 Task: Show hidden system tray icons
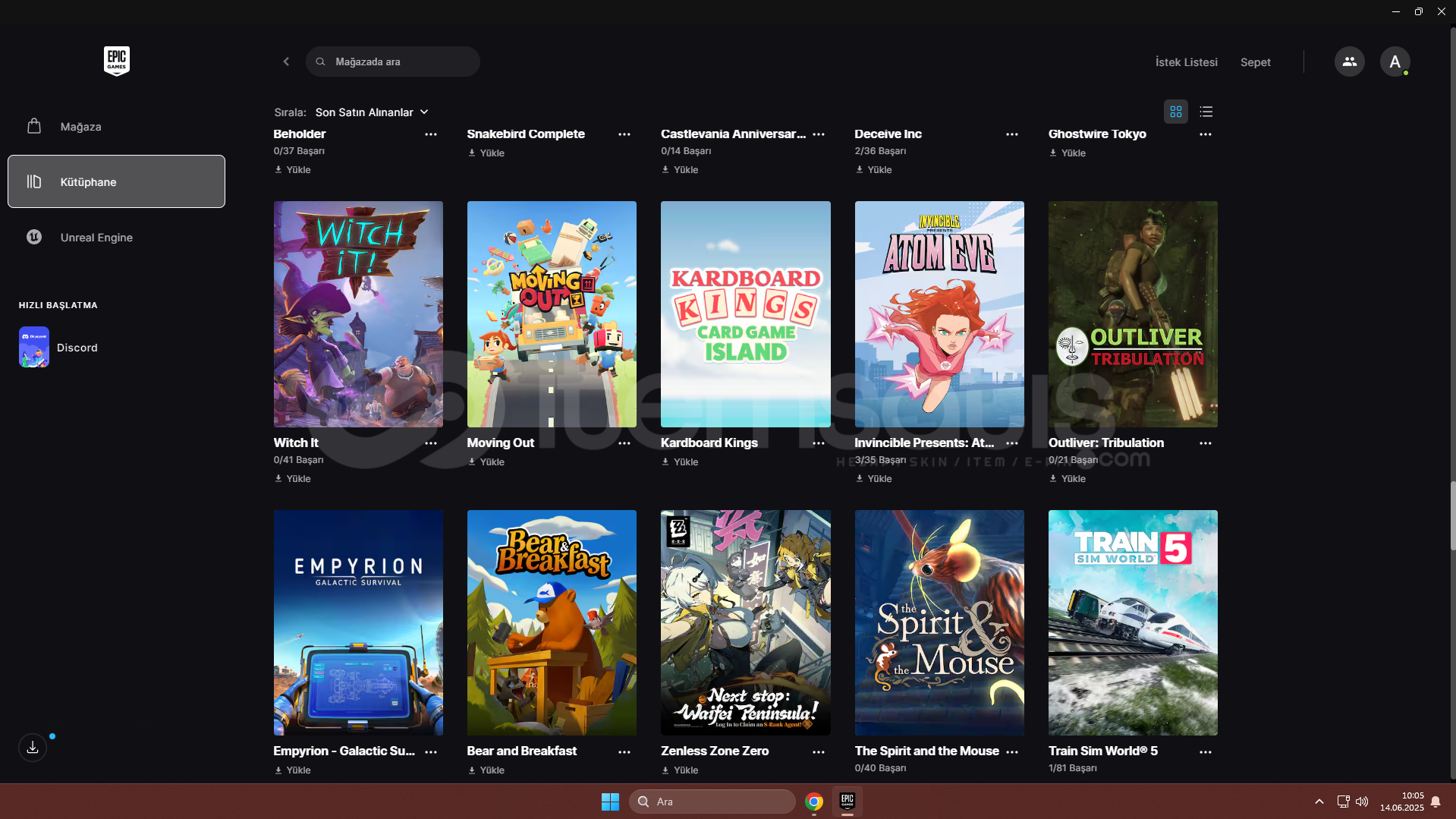[x=1319, y=802]
